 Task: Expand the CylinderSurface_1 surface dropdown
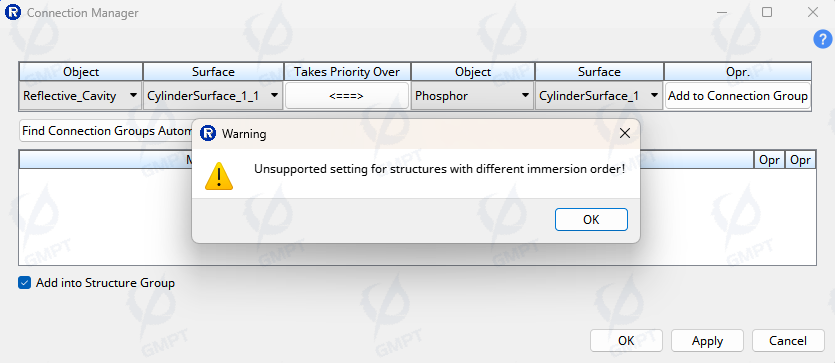pyautogui.click(x=599, y=96)
